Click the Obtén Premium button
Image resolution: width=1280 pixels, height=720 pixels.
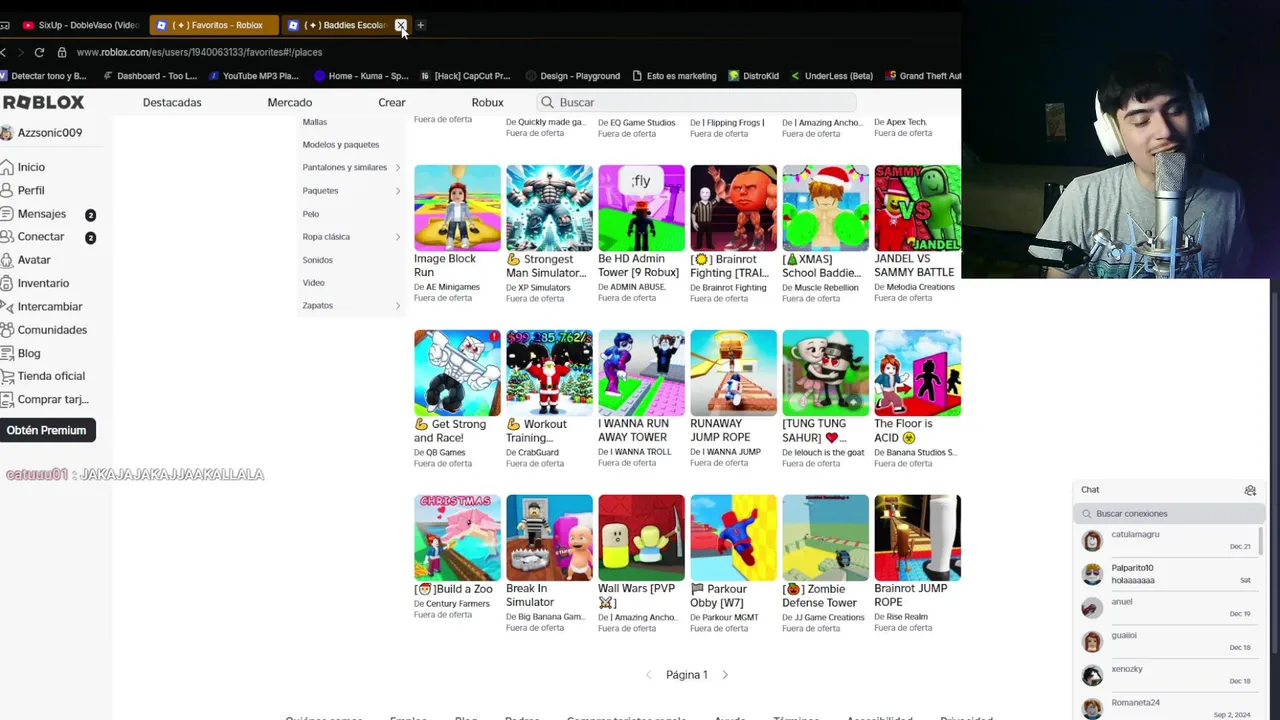[47, 430]
